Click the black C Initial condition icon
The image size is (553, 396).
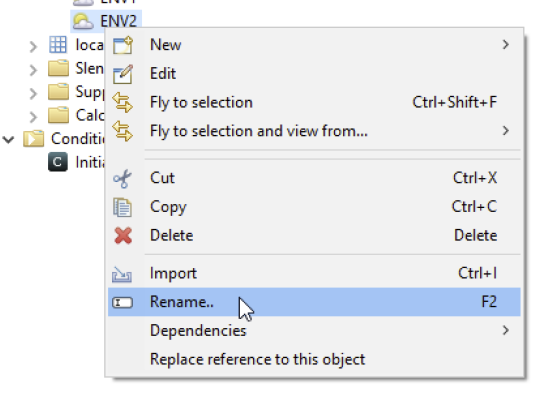(x=58, y=162)
